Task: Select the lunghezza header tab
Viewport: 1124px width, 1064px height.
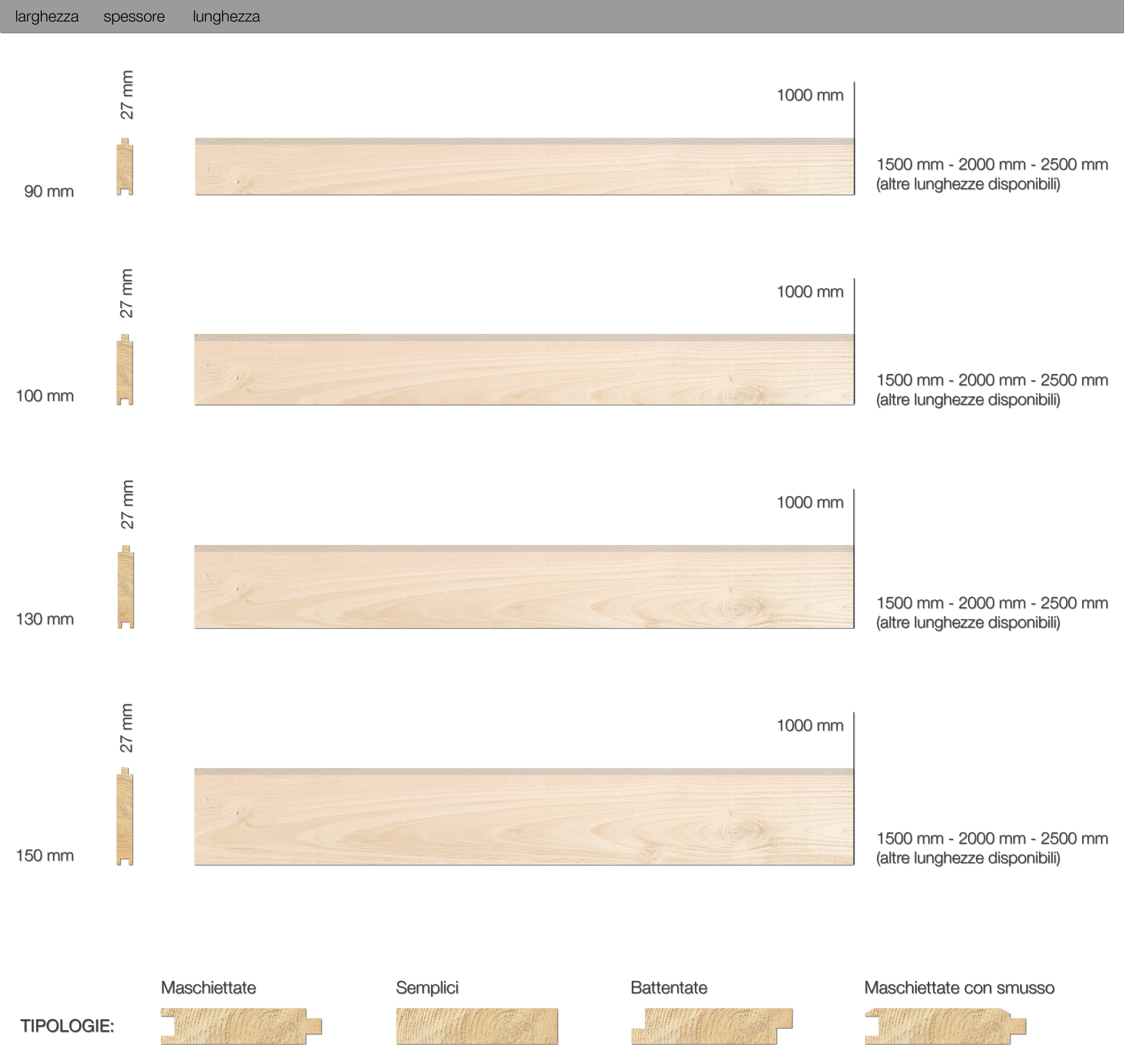Action: tap(226, 17)
